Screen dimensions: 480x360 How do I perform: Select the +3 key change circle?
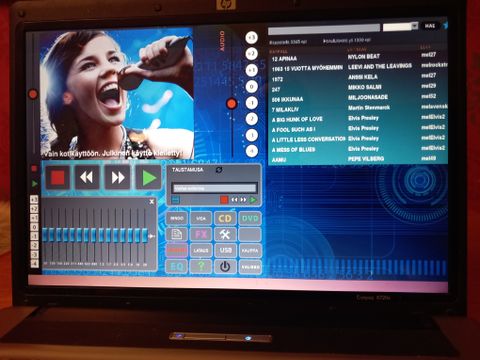[252, 37]
